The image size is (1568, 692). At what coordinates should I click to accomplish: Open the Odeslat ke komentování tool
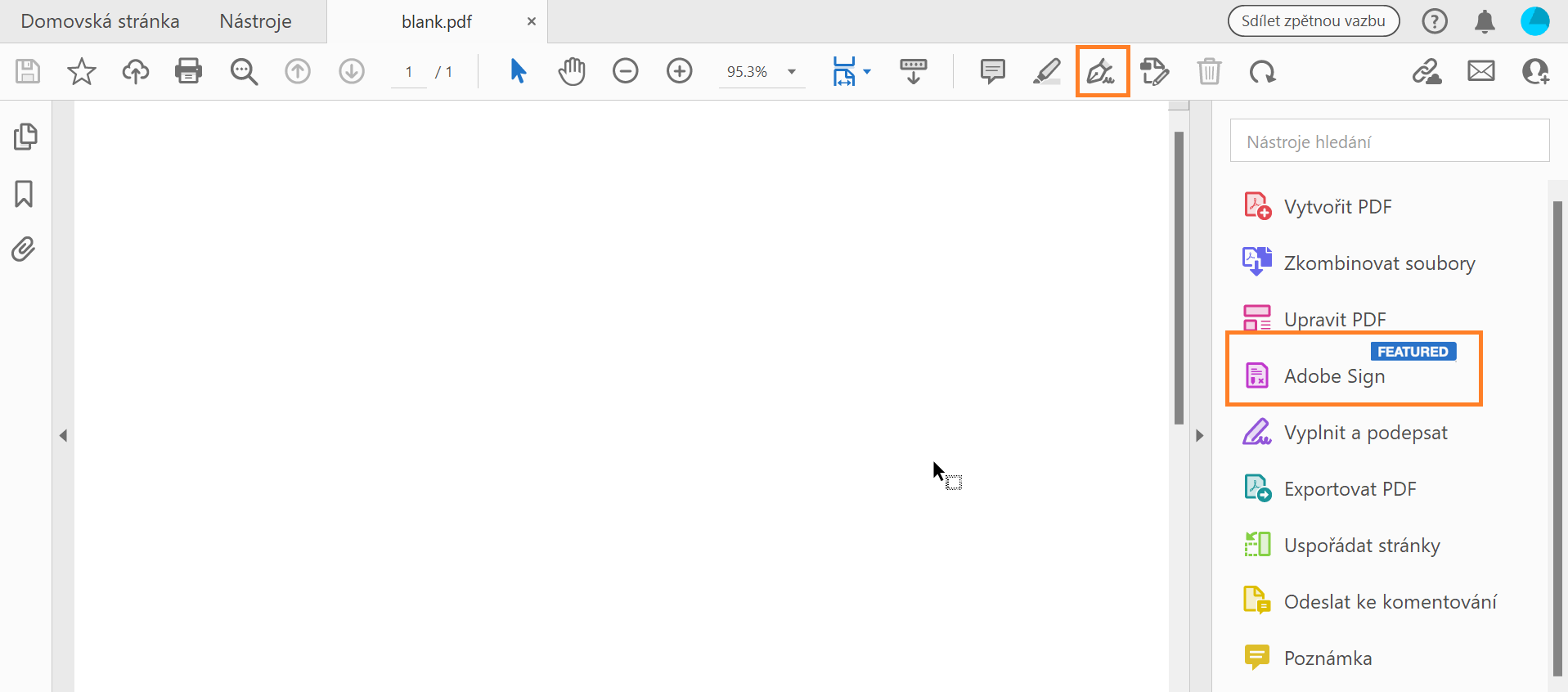[x=1370, y=601]
